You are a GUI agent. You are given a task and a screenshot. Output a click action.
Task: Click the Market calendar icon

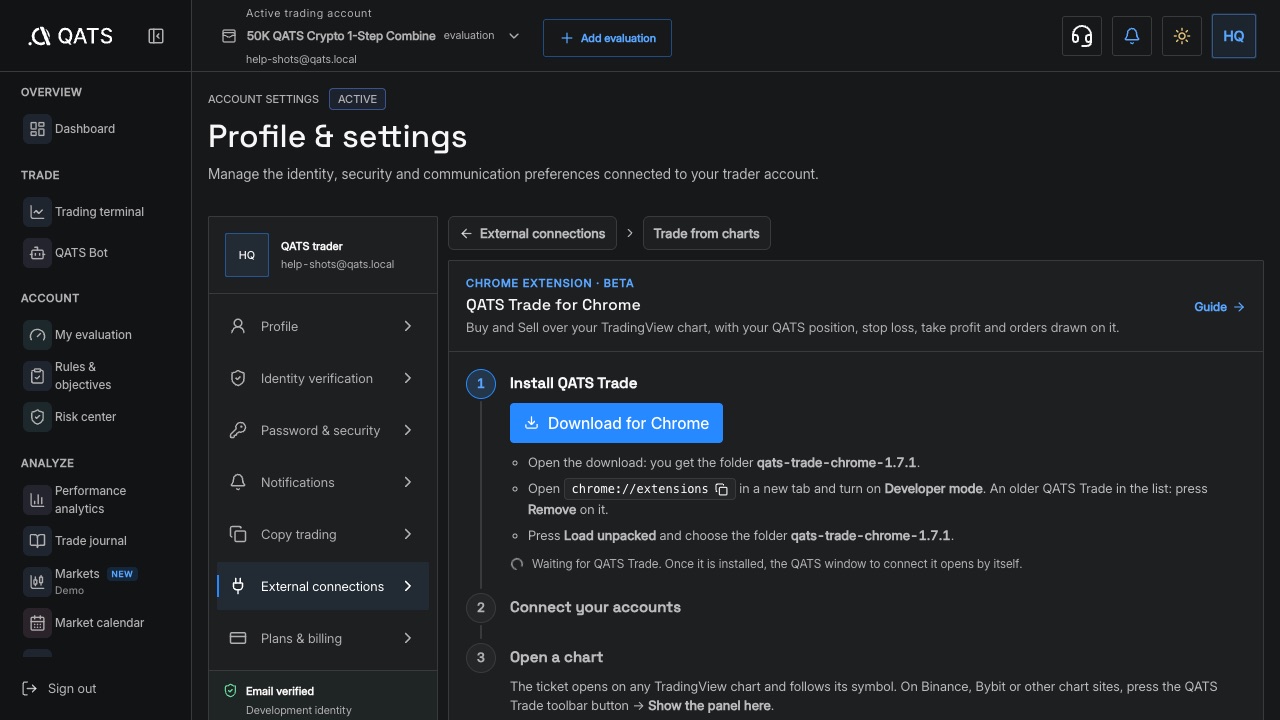coord(37,623)
